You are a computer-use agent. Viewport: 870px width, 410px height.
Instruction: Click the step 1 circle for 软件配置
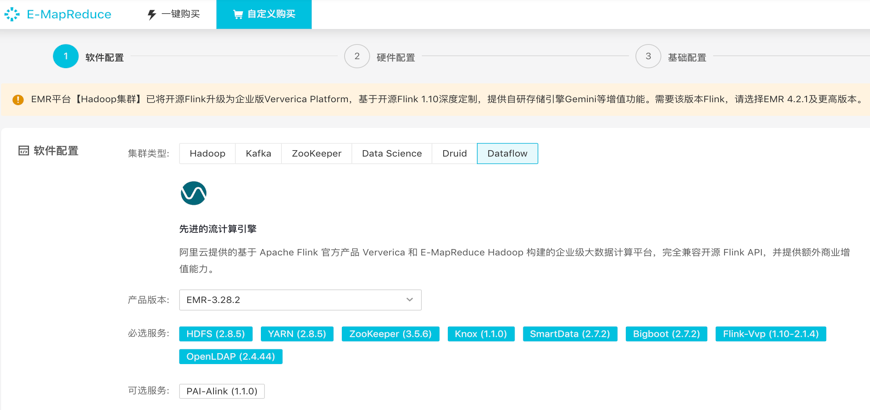66,57
